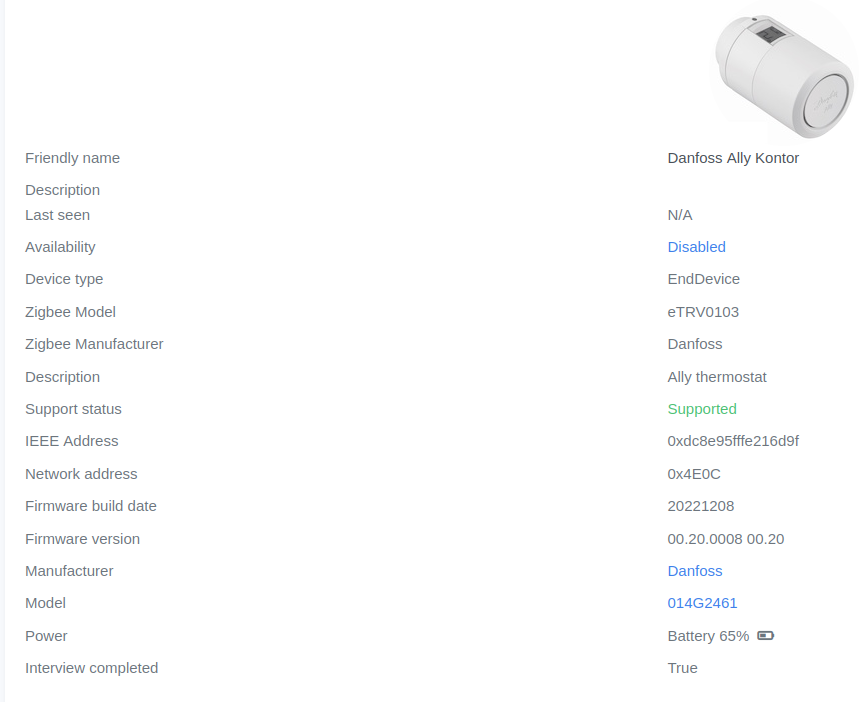
Task: Click the Zigbee Model value eTRV0103
Action: click(703, 312)
